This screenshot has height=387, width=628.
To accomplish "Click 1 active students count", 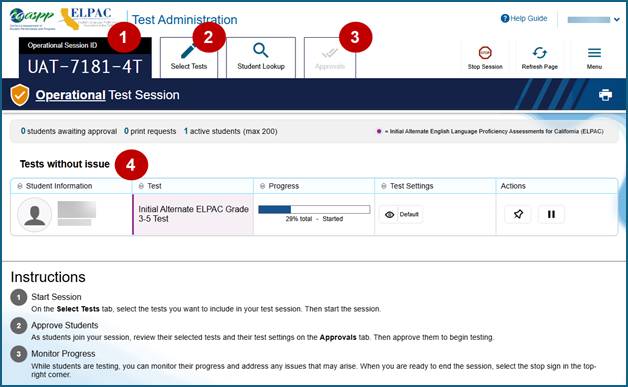I will pos(230,131).
